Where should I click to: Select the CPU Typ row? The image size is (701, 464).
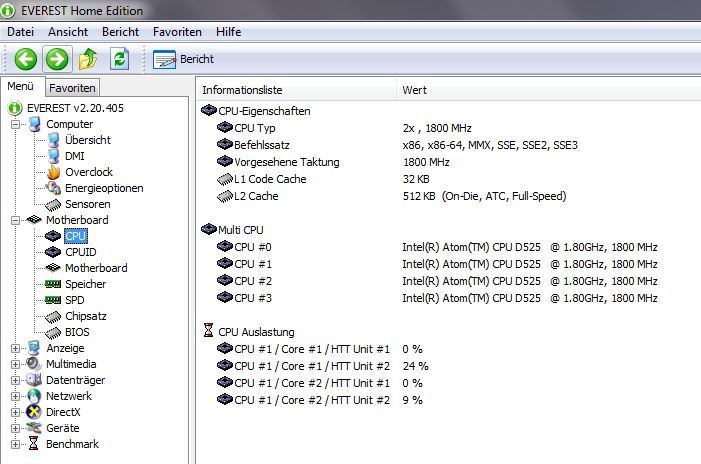click(344, 128)
